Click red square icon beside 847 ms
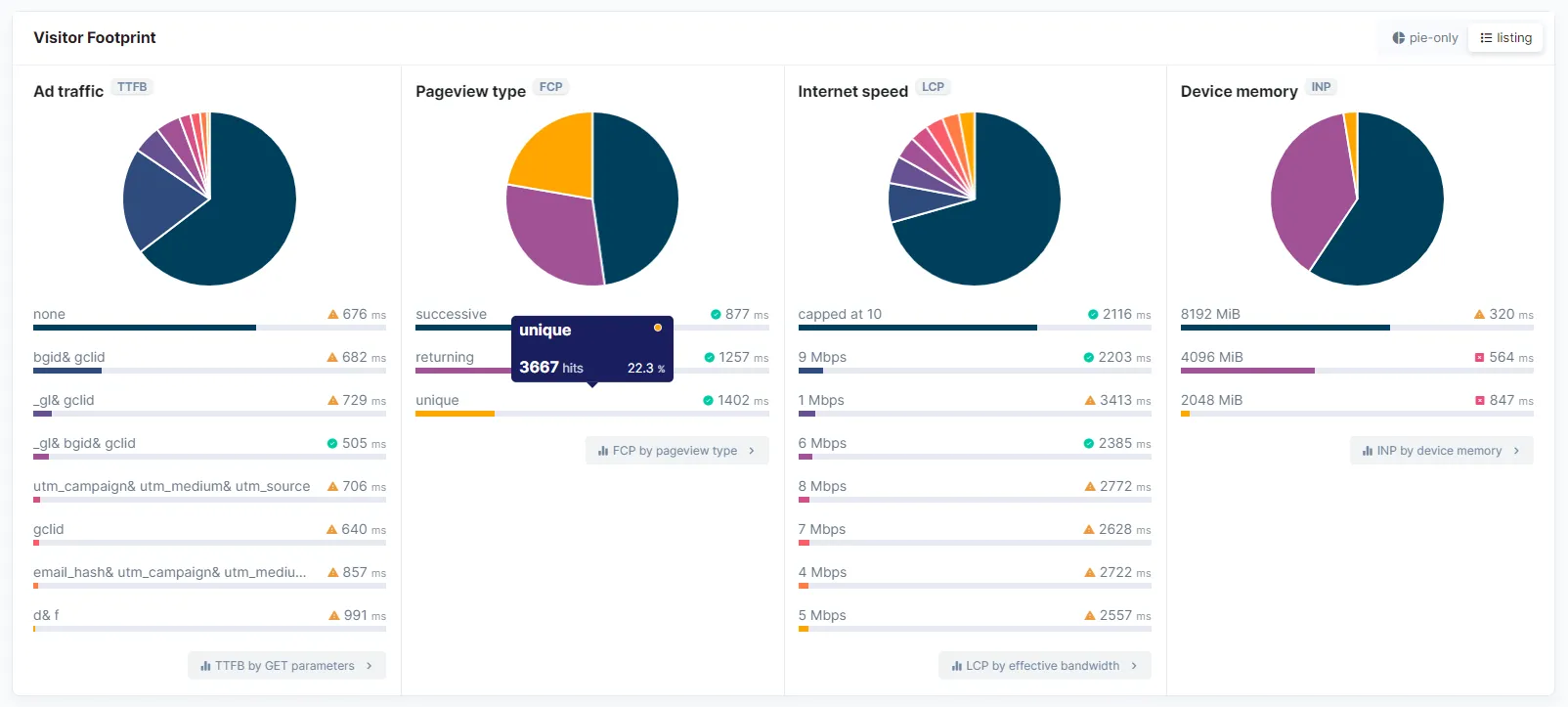The height and width of the screenshot is (707, 1568). tap(1479, 401)
